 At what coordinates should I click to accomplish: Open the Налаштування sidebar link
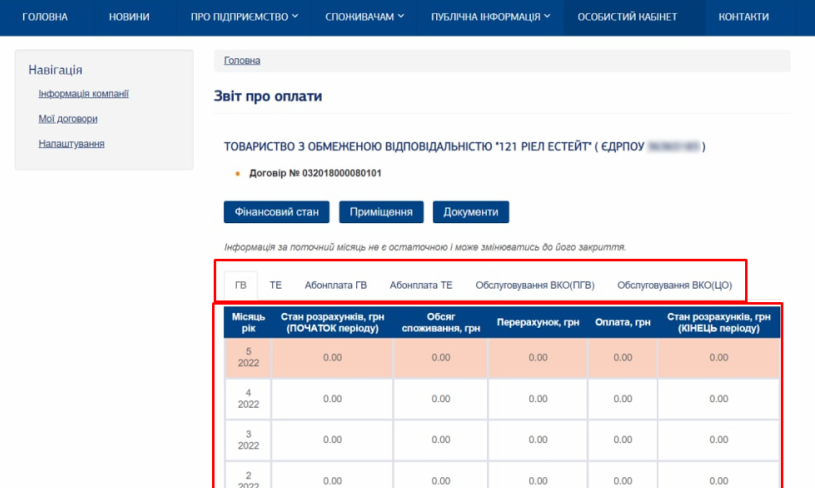(x=71, y=144)
